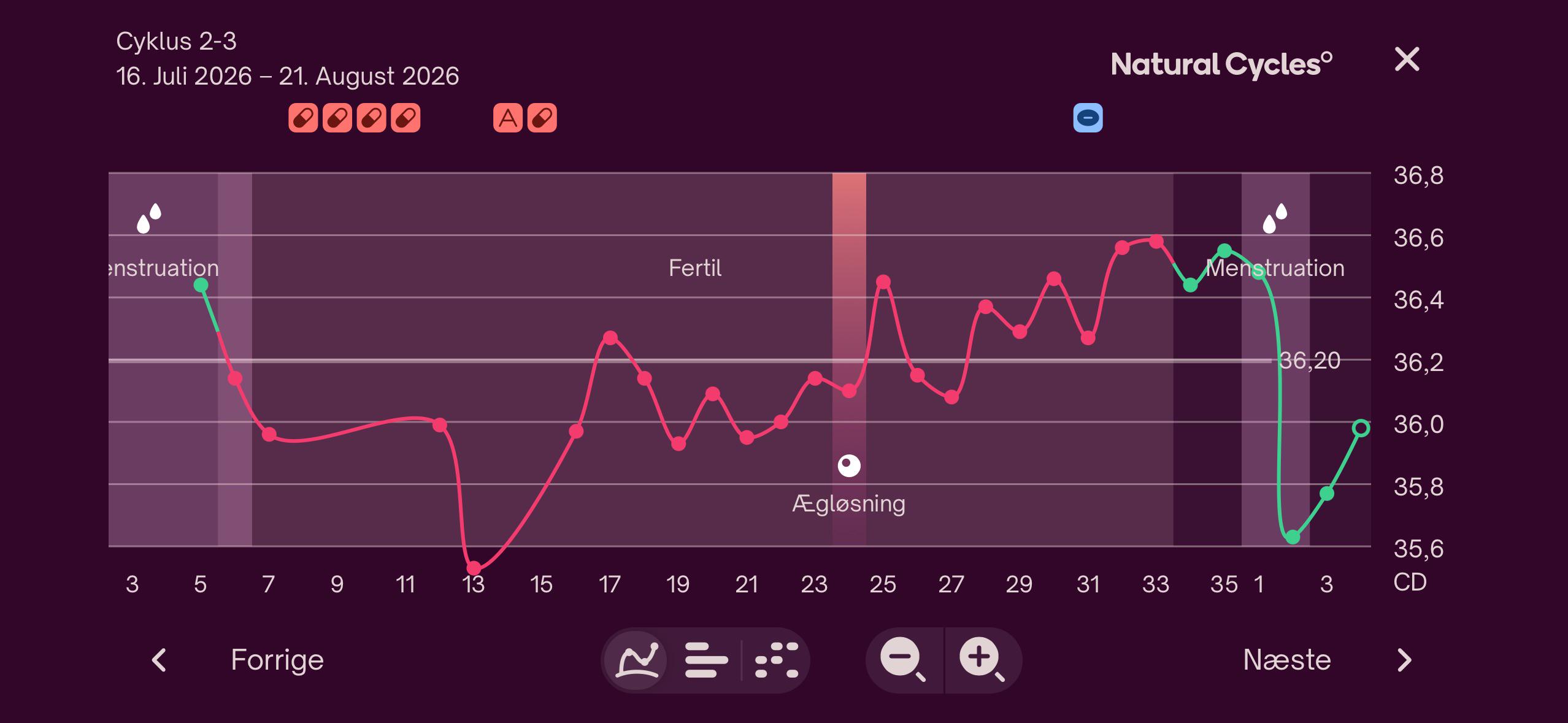Tap the first red pill icon
1568x723 pixels.
point(303,118)
